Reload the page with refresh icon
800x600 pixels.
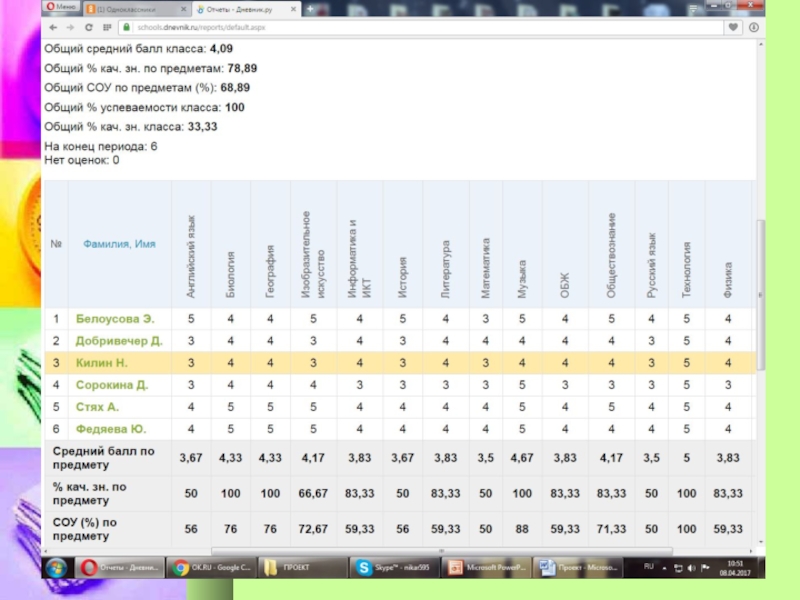[x=89, y=27]
